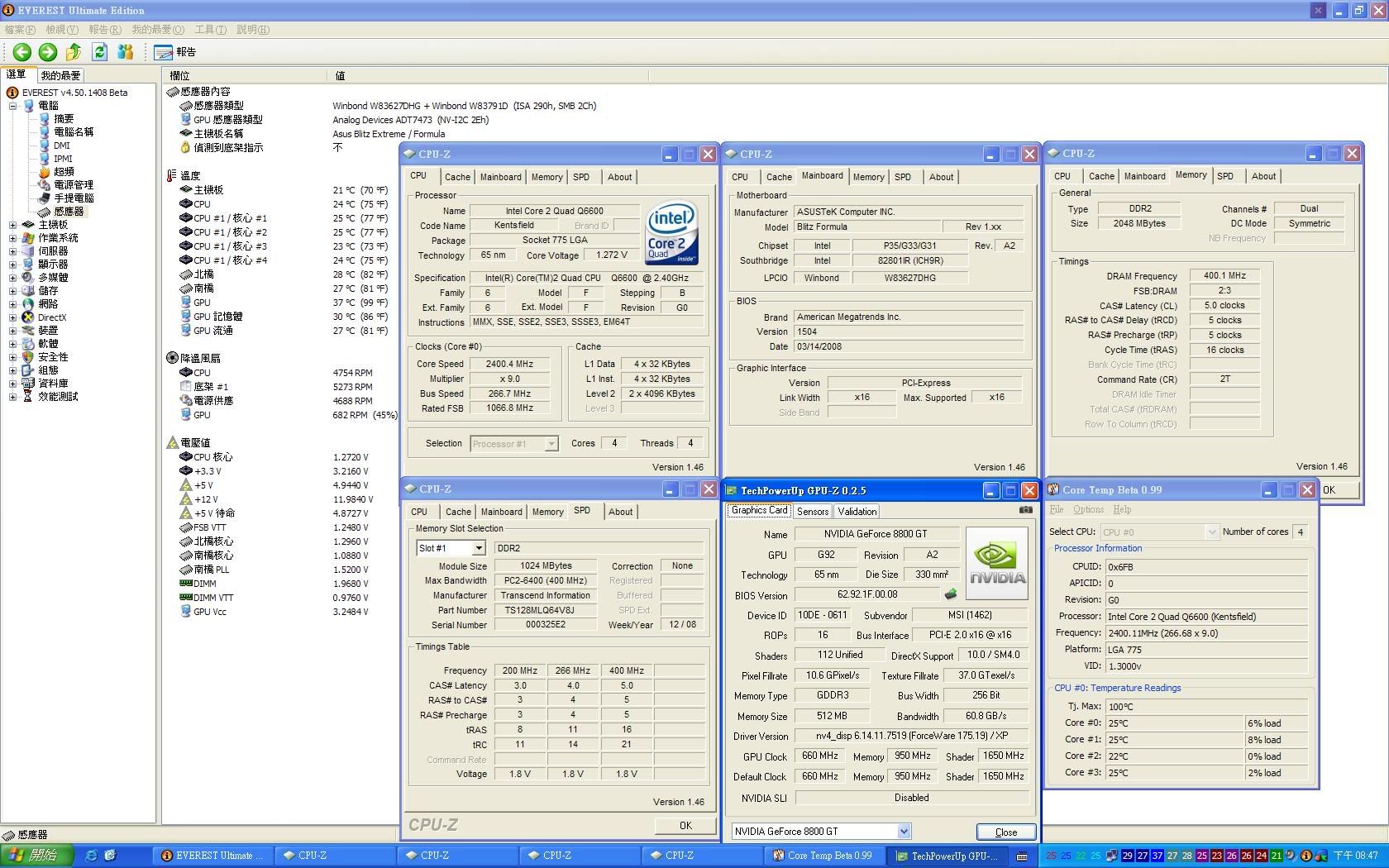Click the BIOS save chip icon in GPU-Z
Image resolution: width=1389 pixels, height=868 pixels.
[951, 594]
